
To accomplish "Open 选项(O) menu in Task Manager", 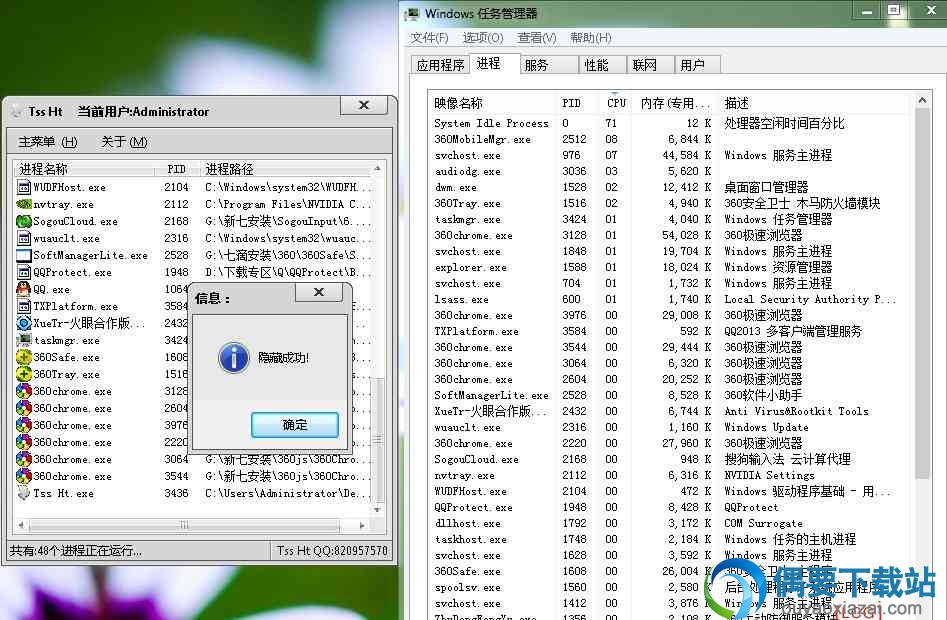I will (x=483, y=38).
